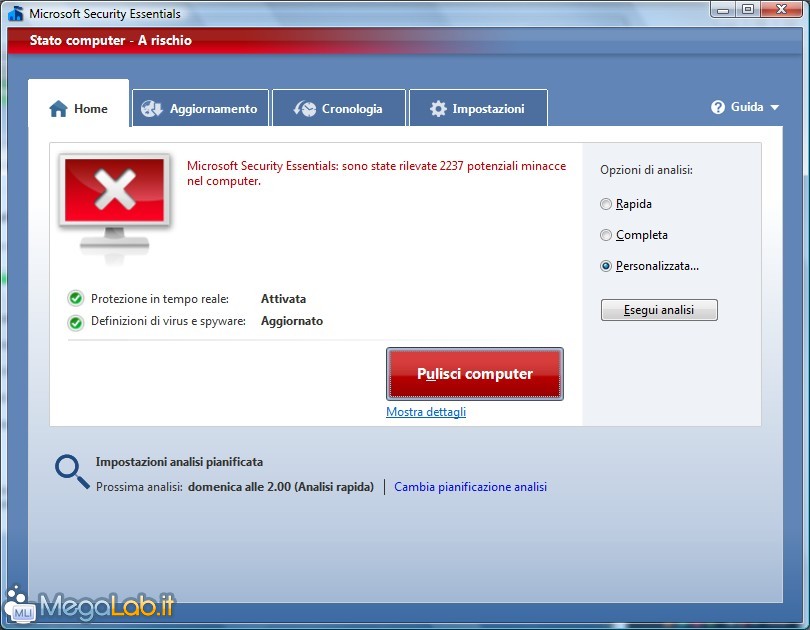Close the Microsoft Security Essentials window
Image resolution: width=810 pixels, height=630 pixels.
pos(781,10)
